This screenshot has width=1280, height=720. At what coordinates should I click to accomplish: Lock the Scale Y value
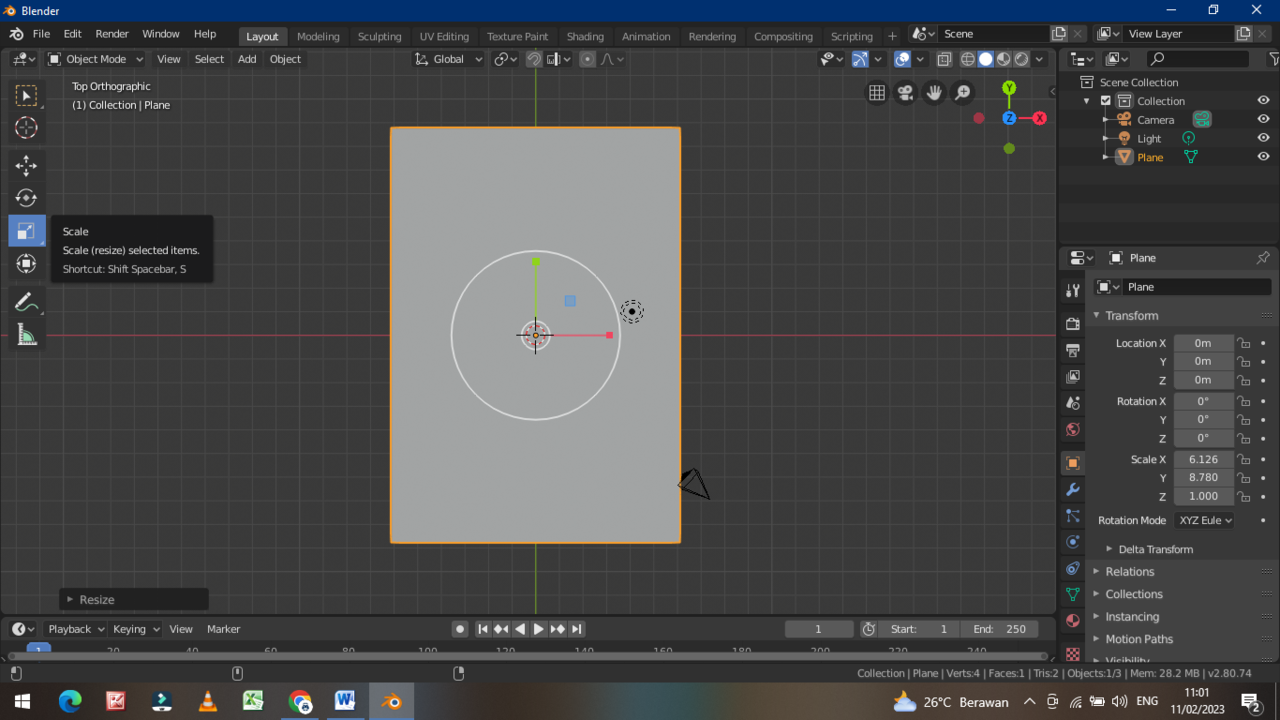1243,478
